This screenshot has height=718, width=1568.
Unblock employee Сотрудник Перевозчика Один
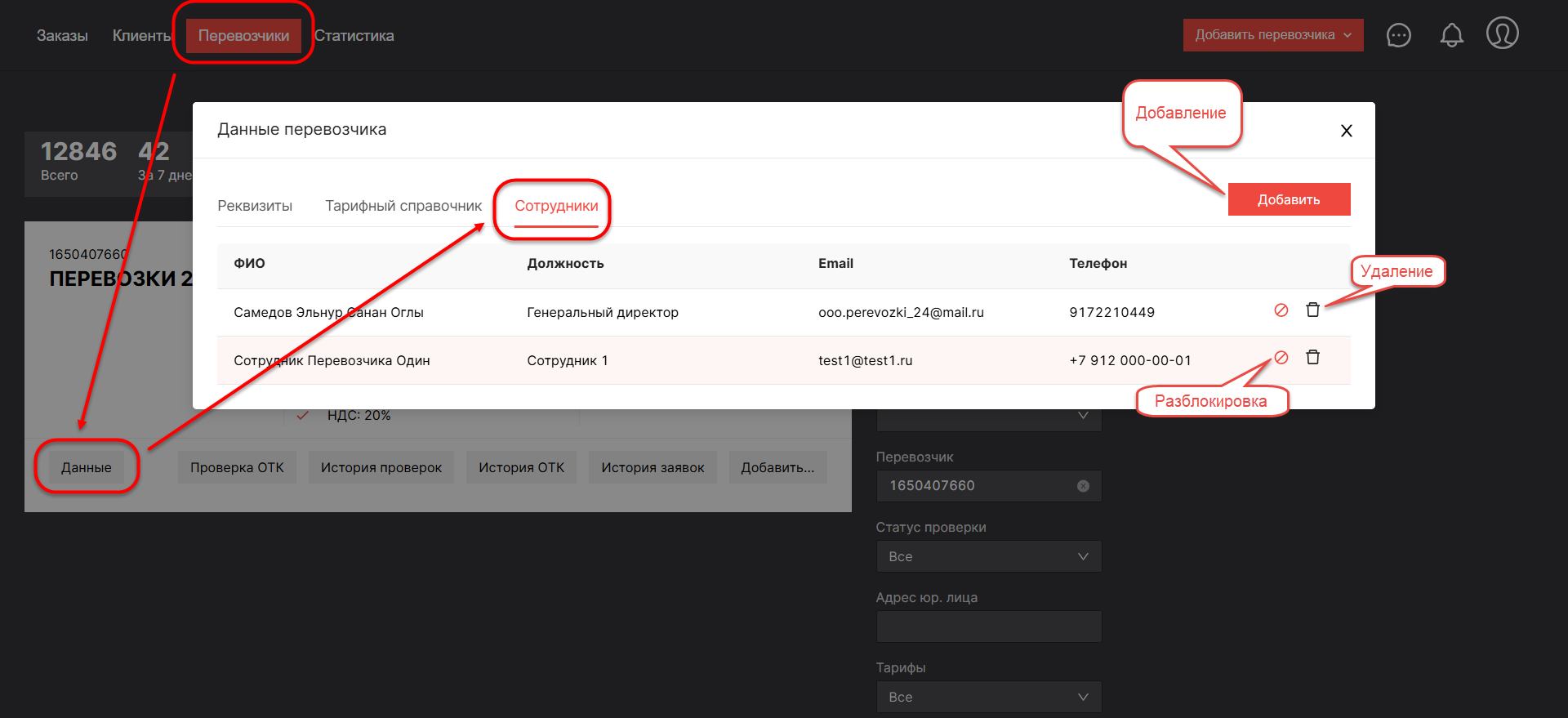[x=1281, y=358]
